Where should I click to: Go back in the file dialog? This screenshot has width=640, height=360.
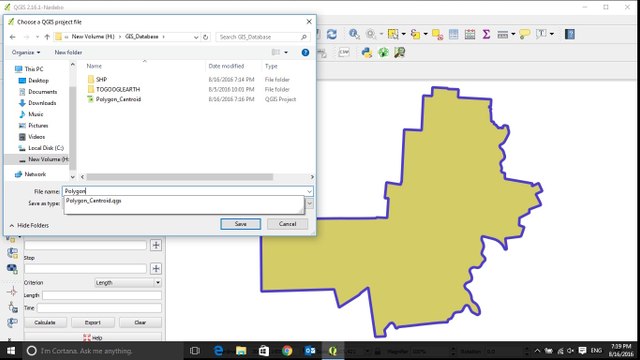(13, 37)
